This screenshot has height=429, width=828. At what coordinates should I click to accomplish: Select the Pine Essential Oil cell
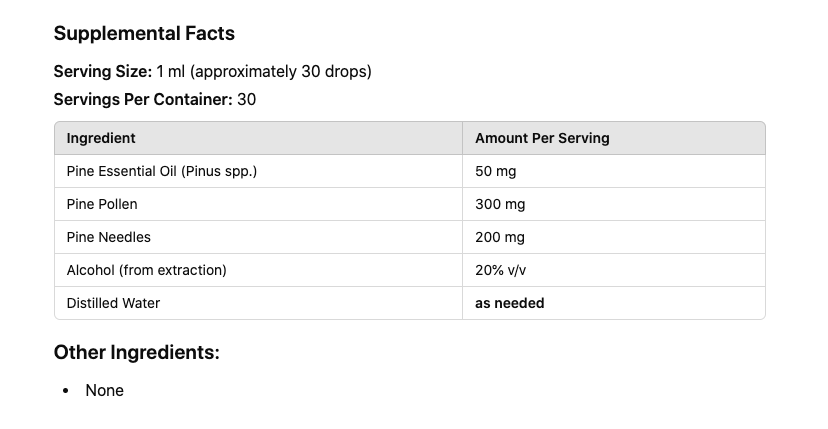(162, 171)
